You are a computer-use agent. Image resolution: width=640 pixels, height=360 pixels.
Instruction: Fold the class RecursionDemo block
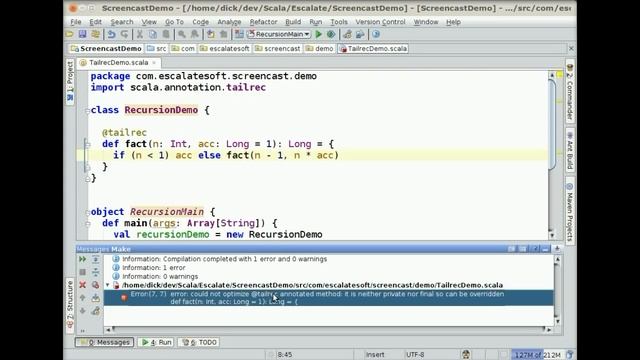(x=87, y=110)
